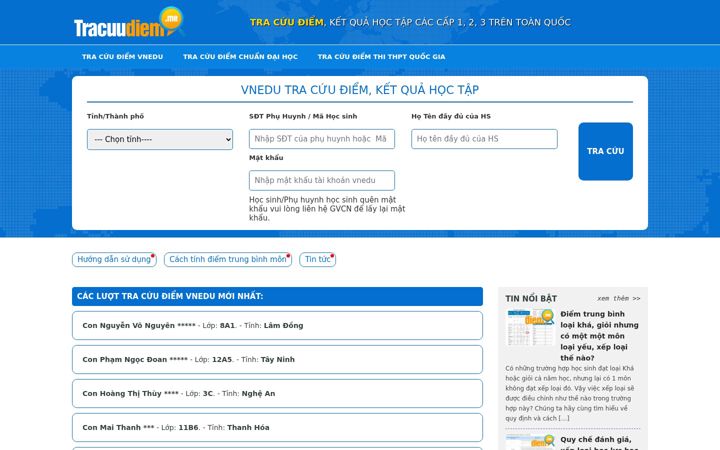Click the xem thêm >> link
720x450 pixels.
click(x=619, y=298)
